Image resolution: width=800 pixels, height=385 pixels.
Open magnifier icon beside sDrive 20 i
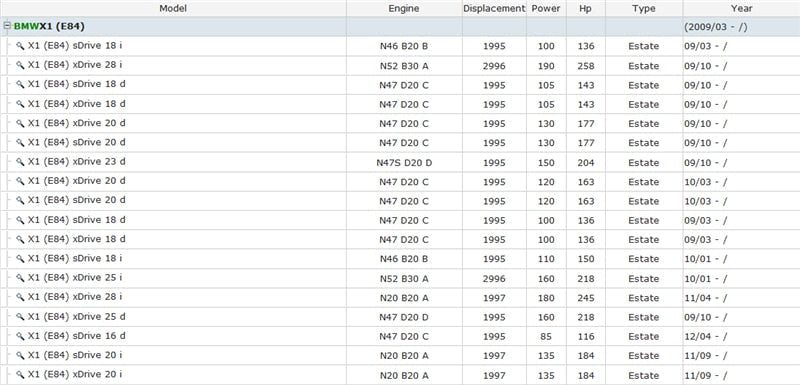click(20, 355)
